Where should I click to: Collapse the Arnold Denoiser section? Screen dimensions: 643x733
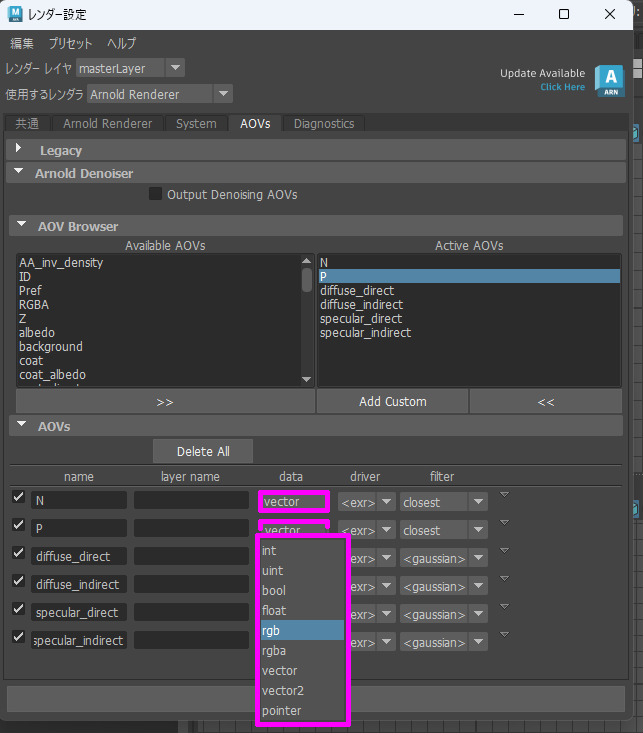click(x=18, y=171)
